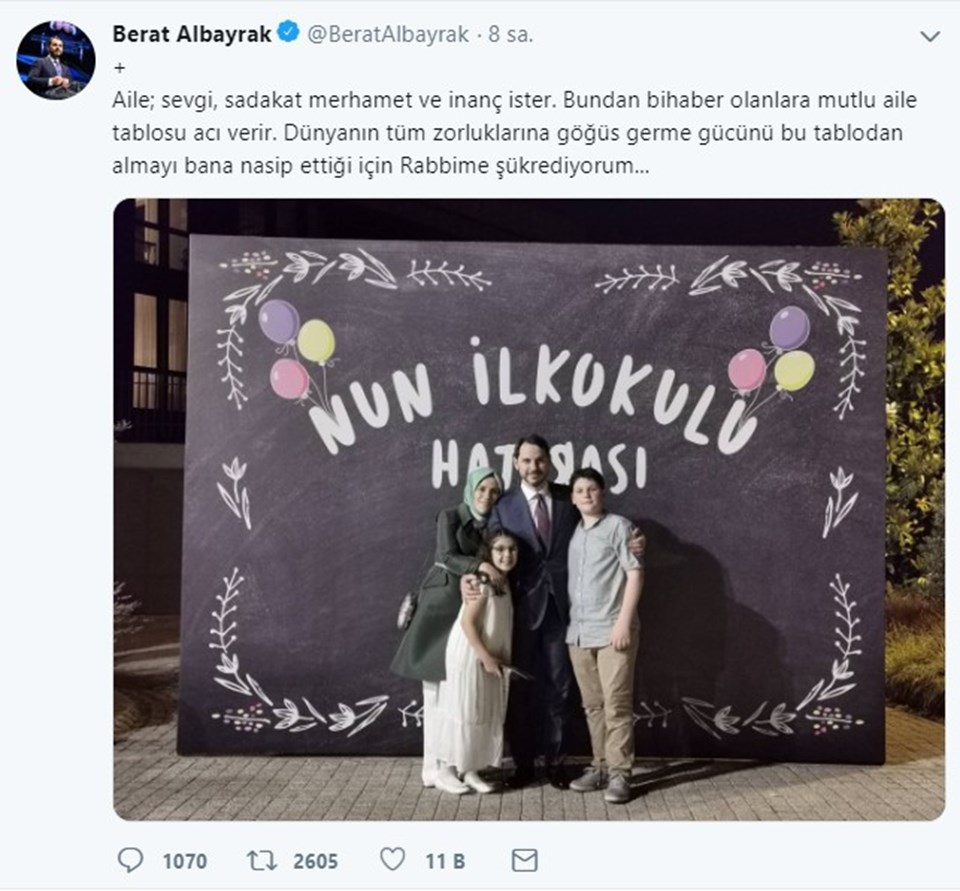Click the Berat Albayrak display name
Image resolution: width=960 pixels, height=891 pixels.
point(192,35)
